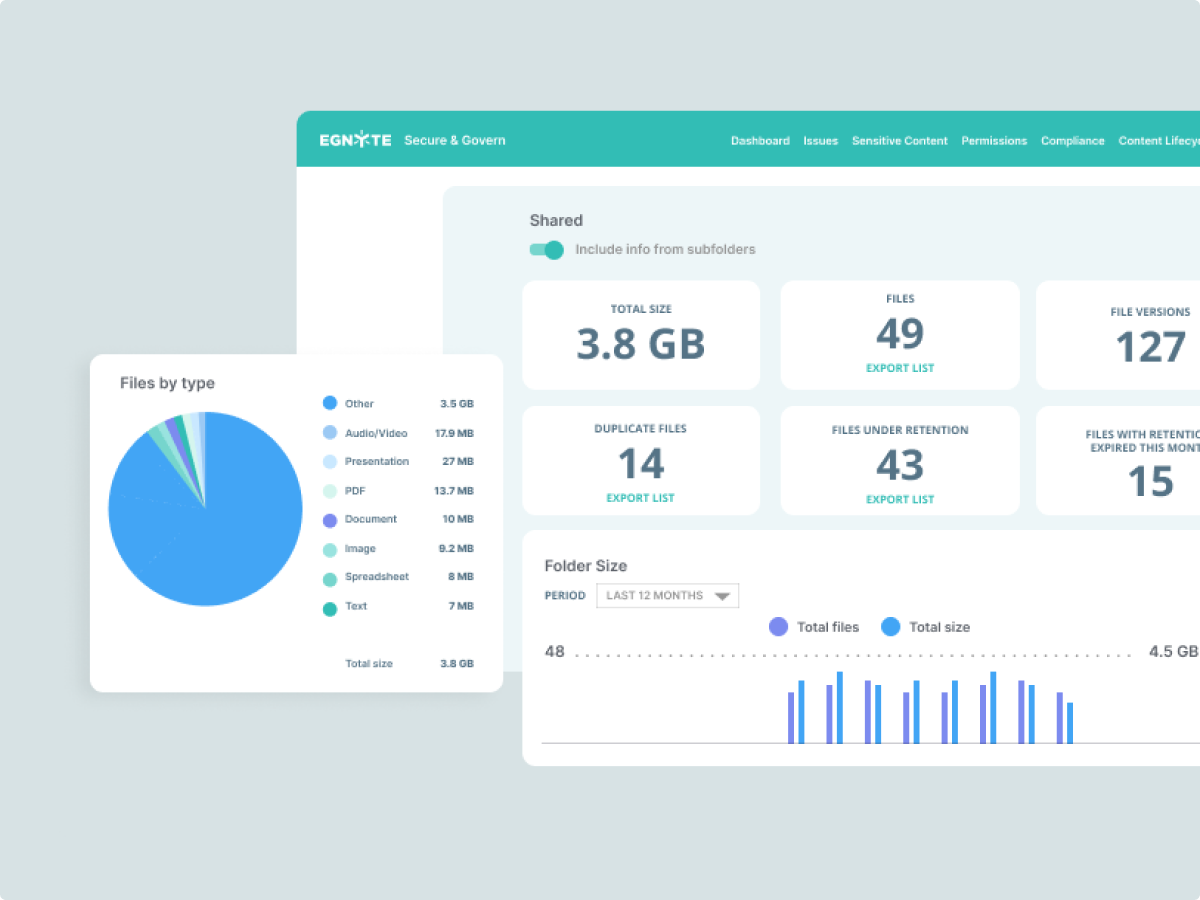Click the Document legend color dot
The height and width of the screenshot is (900, 1200).
330,520
